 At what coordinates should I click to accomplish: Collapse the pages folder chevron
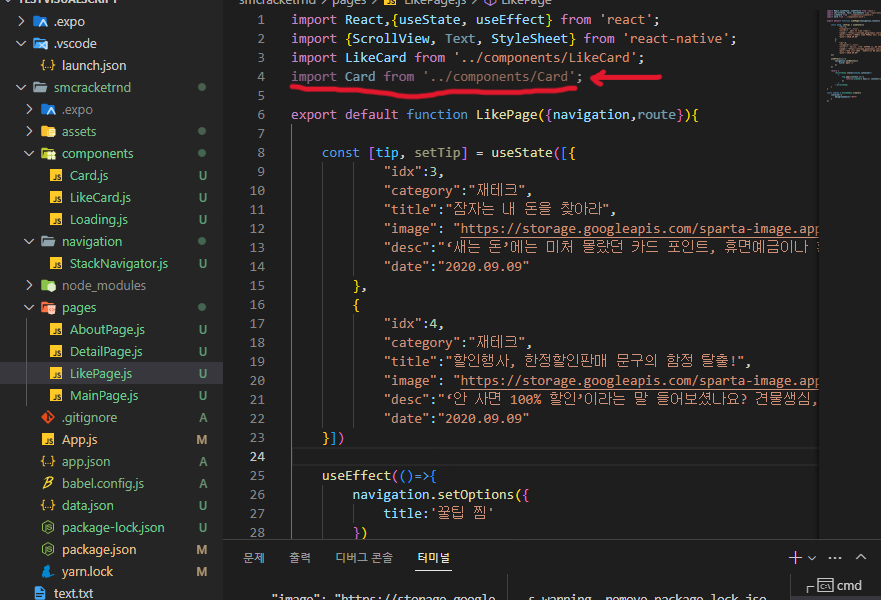click(29, 307)
